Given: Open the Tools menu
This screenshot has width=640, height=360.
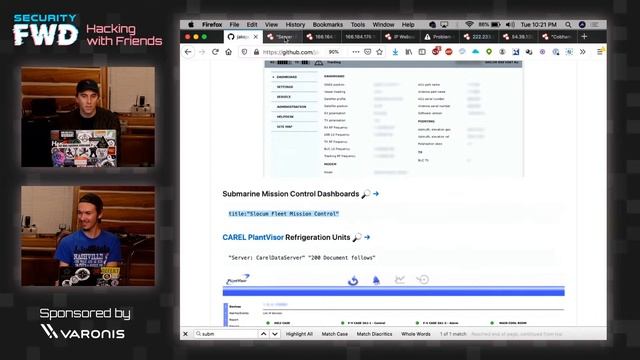Looking at the screenshot, I should (358, 24).
